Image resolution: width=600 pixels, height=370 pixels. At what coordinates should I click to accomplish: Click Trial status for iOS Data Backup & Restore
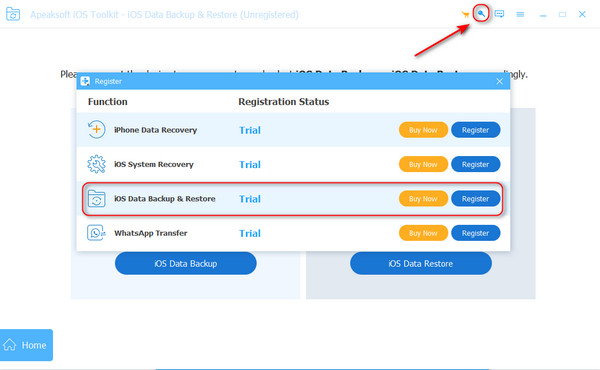[x=250, y=199]
